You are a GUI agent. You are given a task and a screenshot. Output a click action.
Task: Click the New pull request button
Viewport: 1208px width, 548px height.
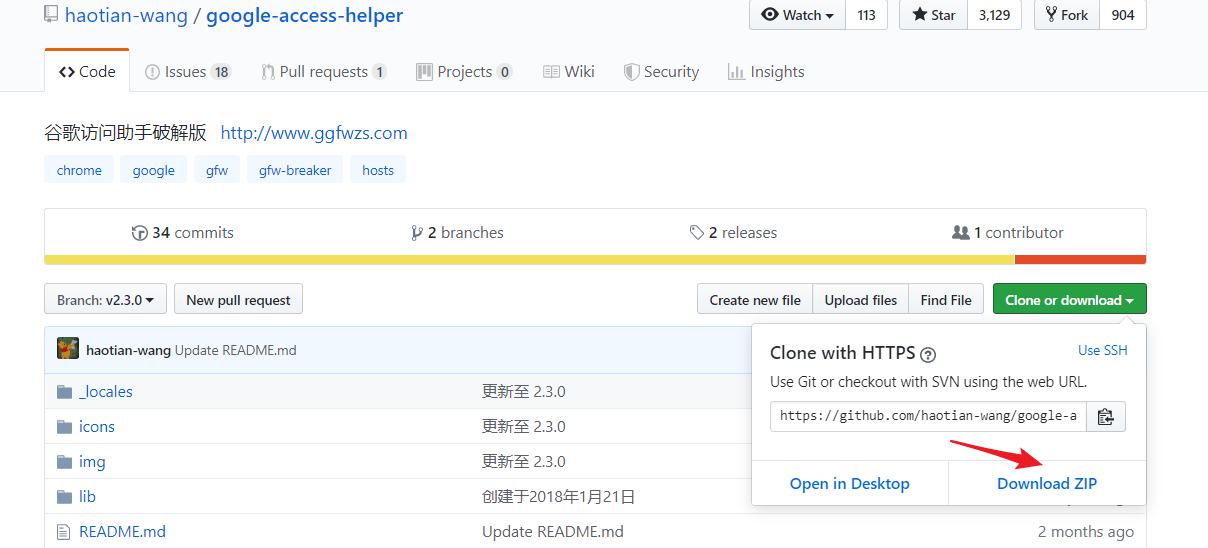pyautogui.click(x=238, y=299)
